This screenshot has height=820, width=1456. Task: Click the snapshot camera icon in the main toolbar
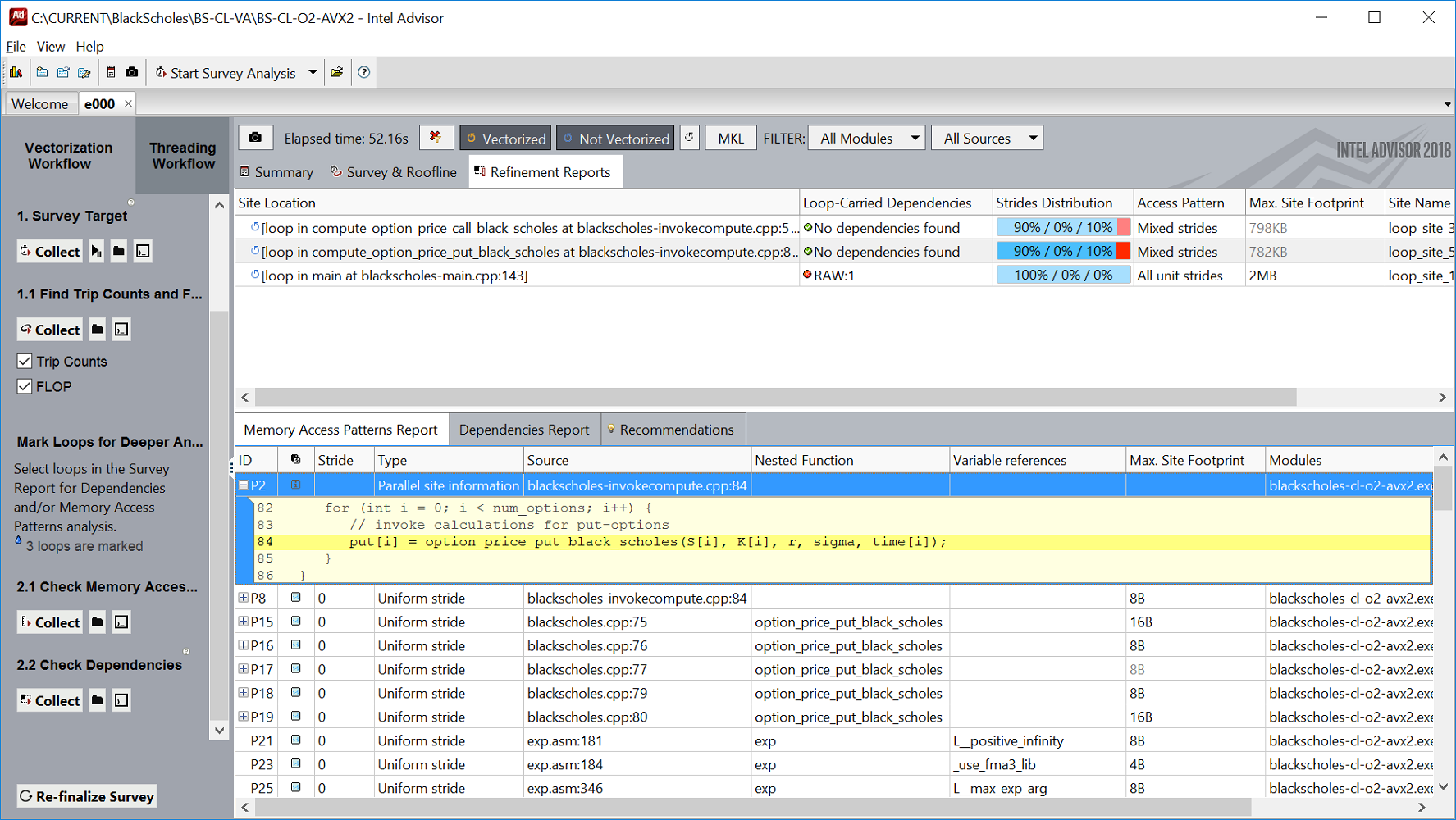pos(132,72)
